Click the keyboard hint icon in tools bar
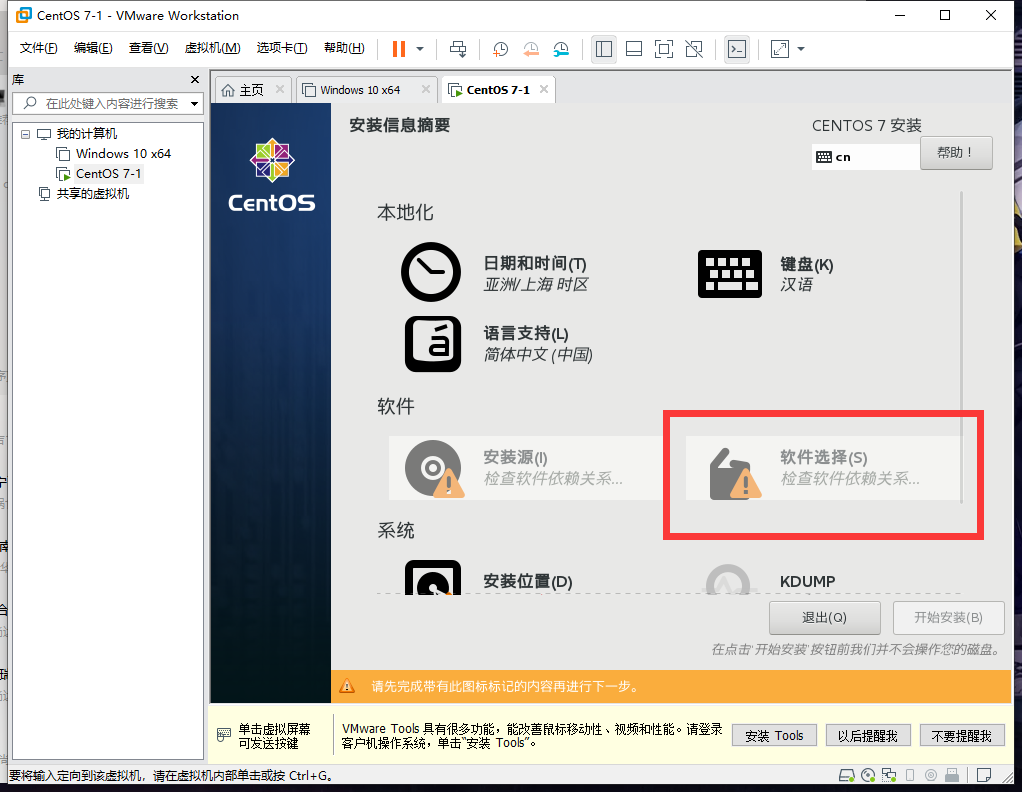The width and height of the screenshot is (1022, 792). coord(224,735)
